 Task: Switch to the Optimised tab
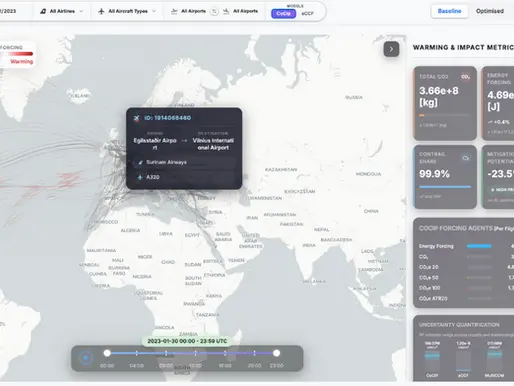(x=490, y=11)
